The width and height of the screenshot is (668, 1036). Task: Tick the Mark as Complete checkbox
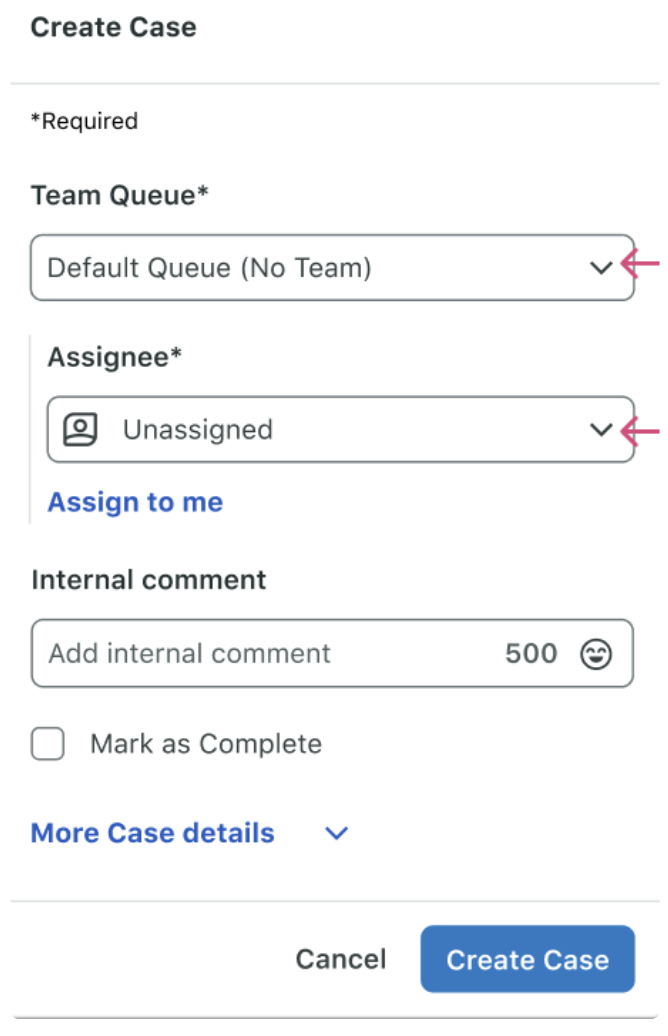[x=48, y=744]
